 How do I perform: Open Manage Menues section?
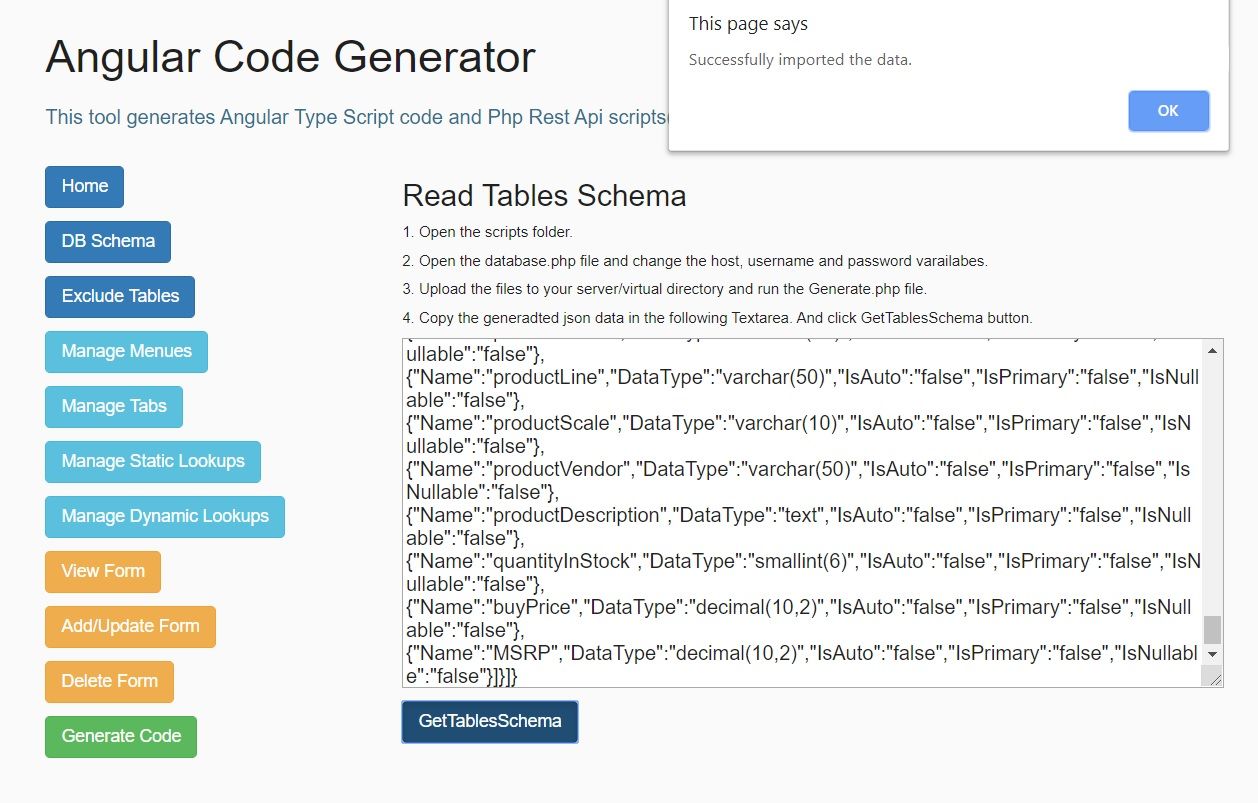(x=126, y=352)
